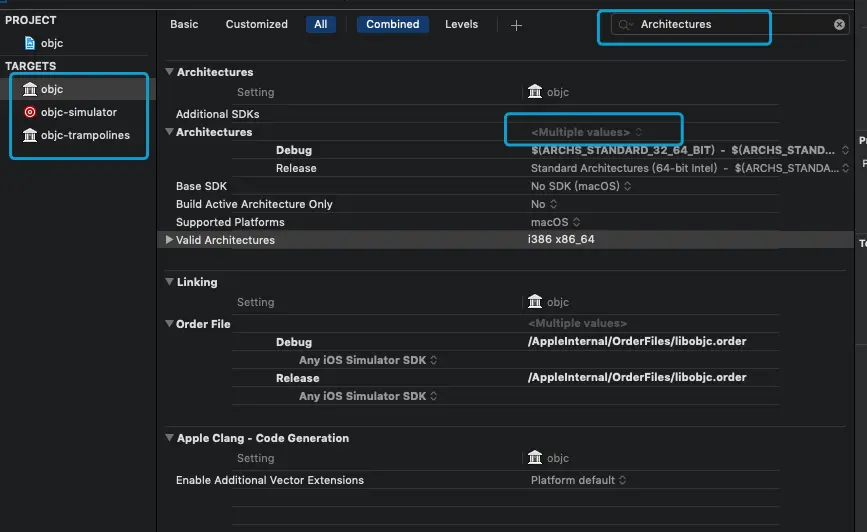
Task: Open Enable Additional Vector Extensions dropdown
Action: (579, 480)
